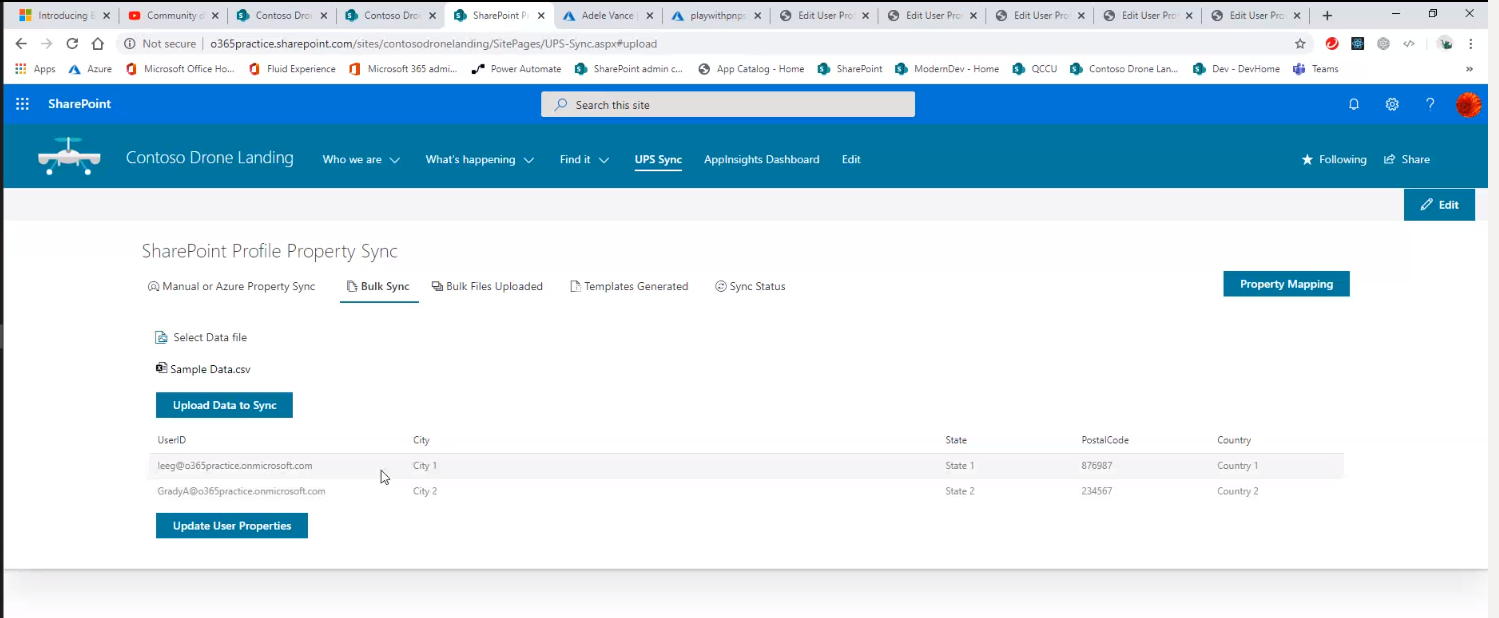Open the notifications bell
This screenshot has height=618, width=1499.
(1353, 104)
